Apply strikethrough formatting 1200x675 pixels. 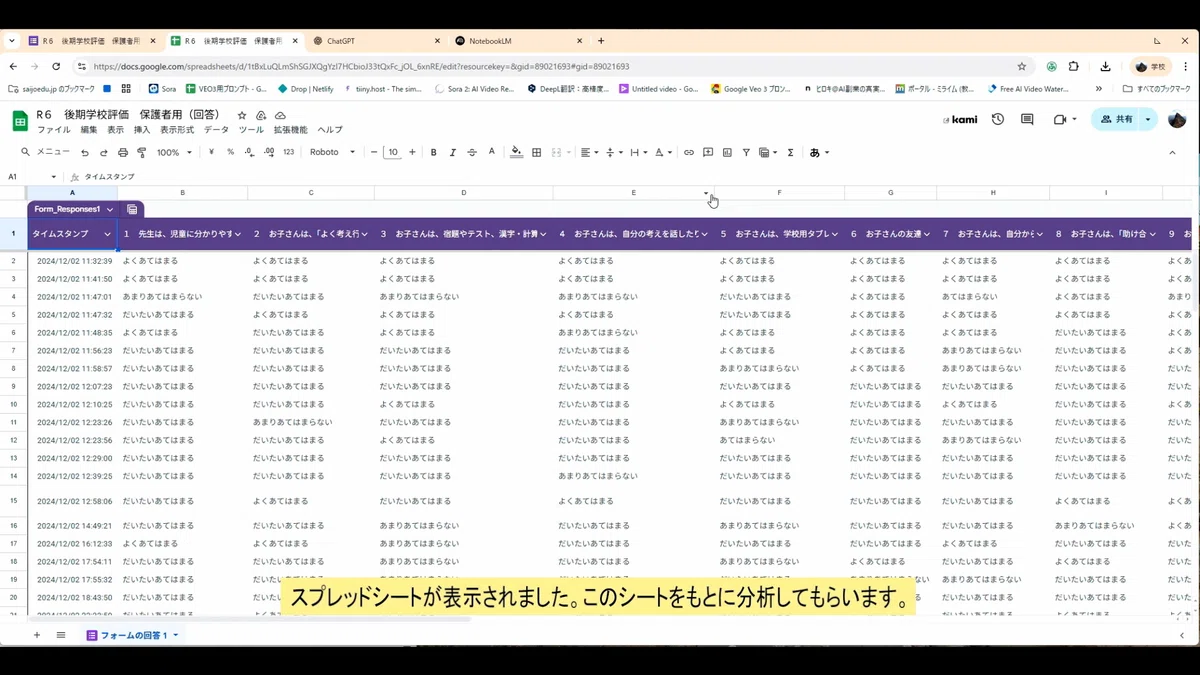471,153
